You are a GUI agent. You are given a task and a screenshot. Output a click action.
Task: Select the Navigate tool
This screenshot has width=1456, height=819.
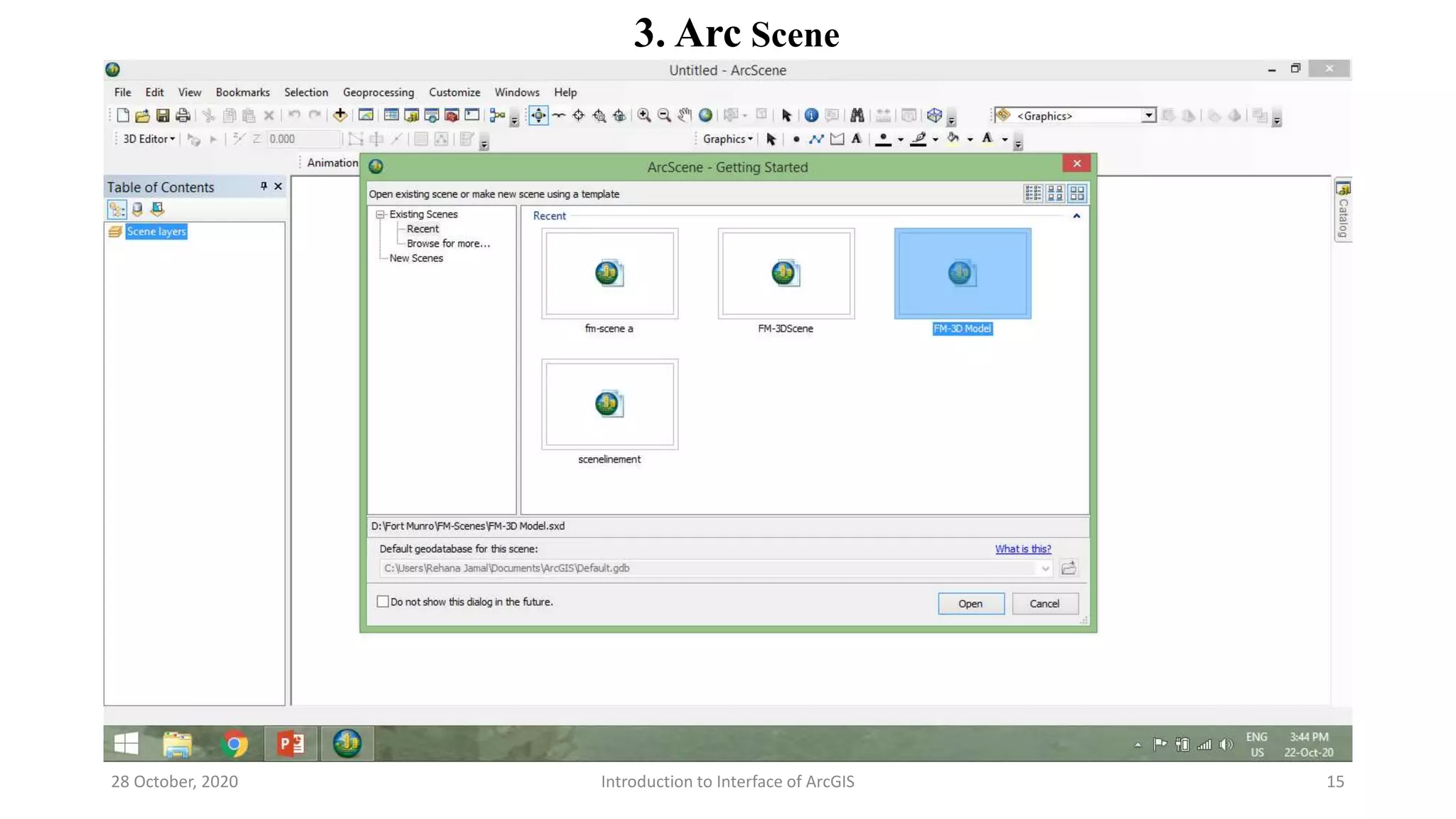pos(538,115)
